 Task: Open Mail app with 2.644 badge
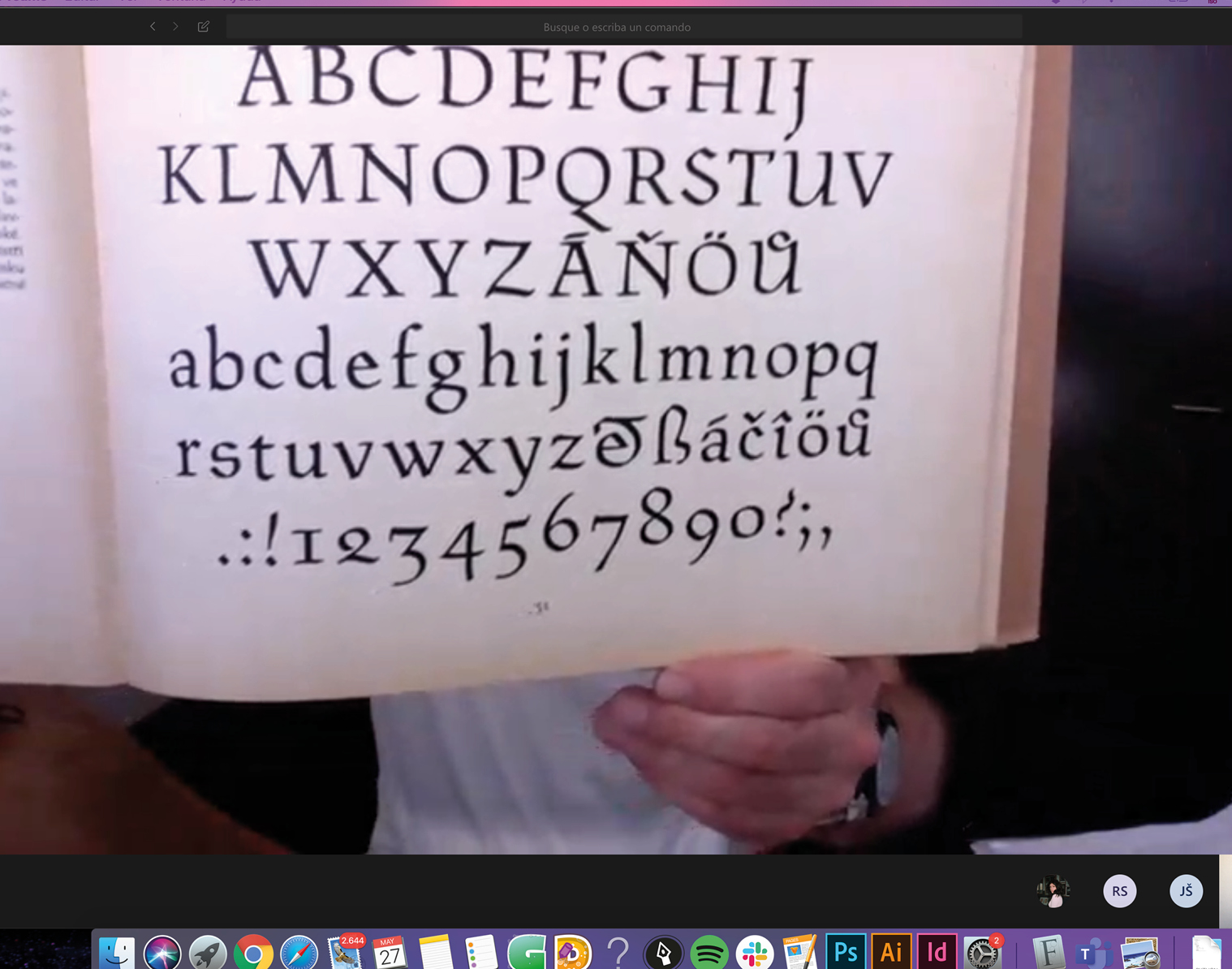tap(345, 953)
